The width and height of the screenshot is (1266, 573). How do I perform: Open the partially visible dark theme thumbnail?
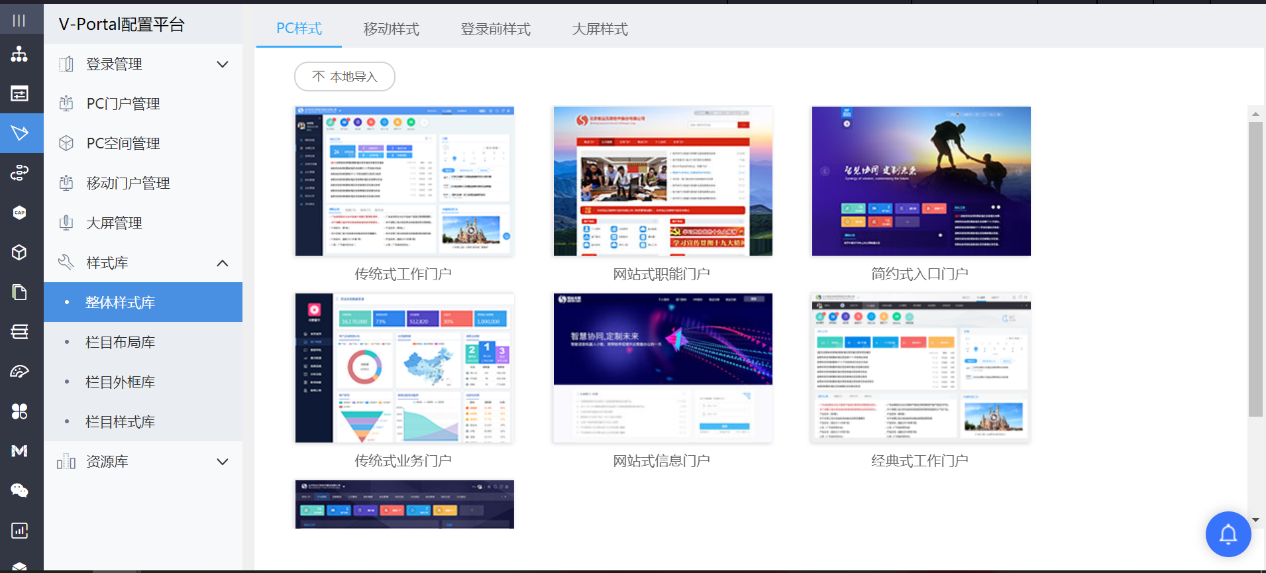pyautogui.click(x=404, y=504)
